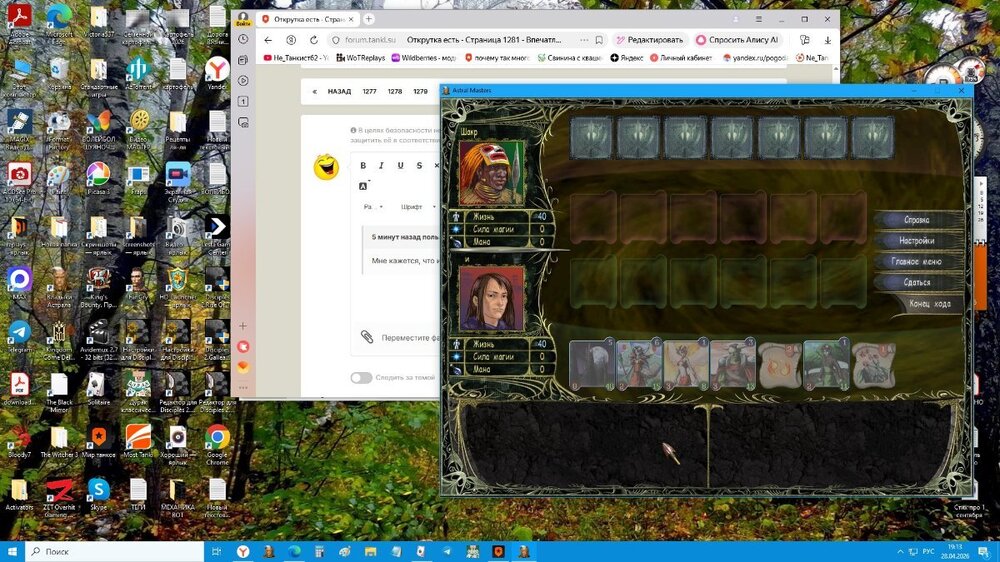The image size is (1000, 562).
Task: Open a new browser tab
Action: point(369,19)
